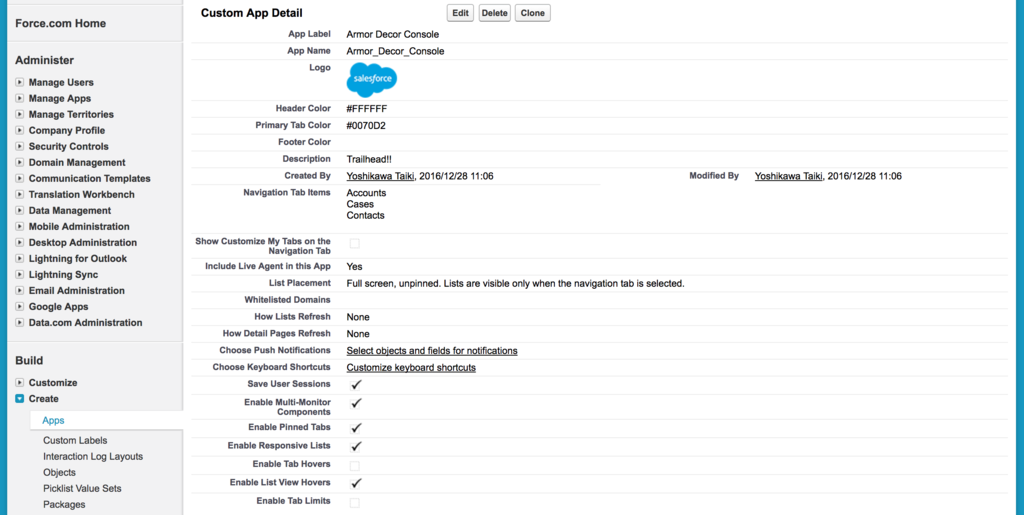Open the Email Administration label

(76, 290)
